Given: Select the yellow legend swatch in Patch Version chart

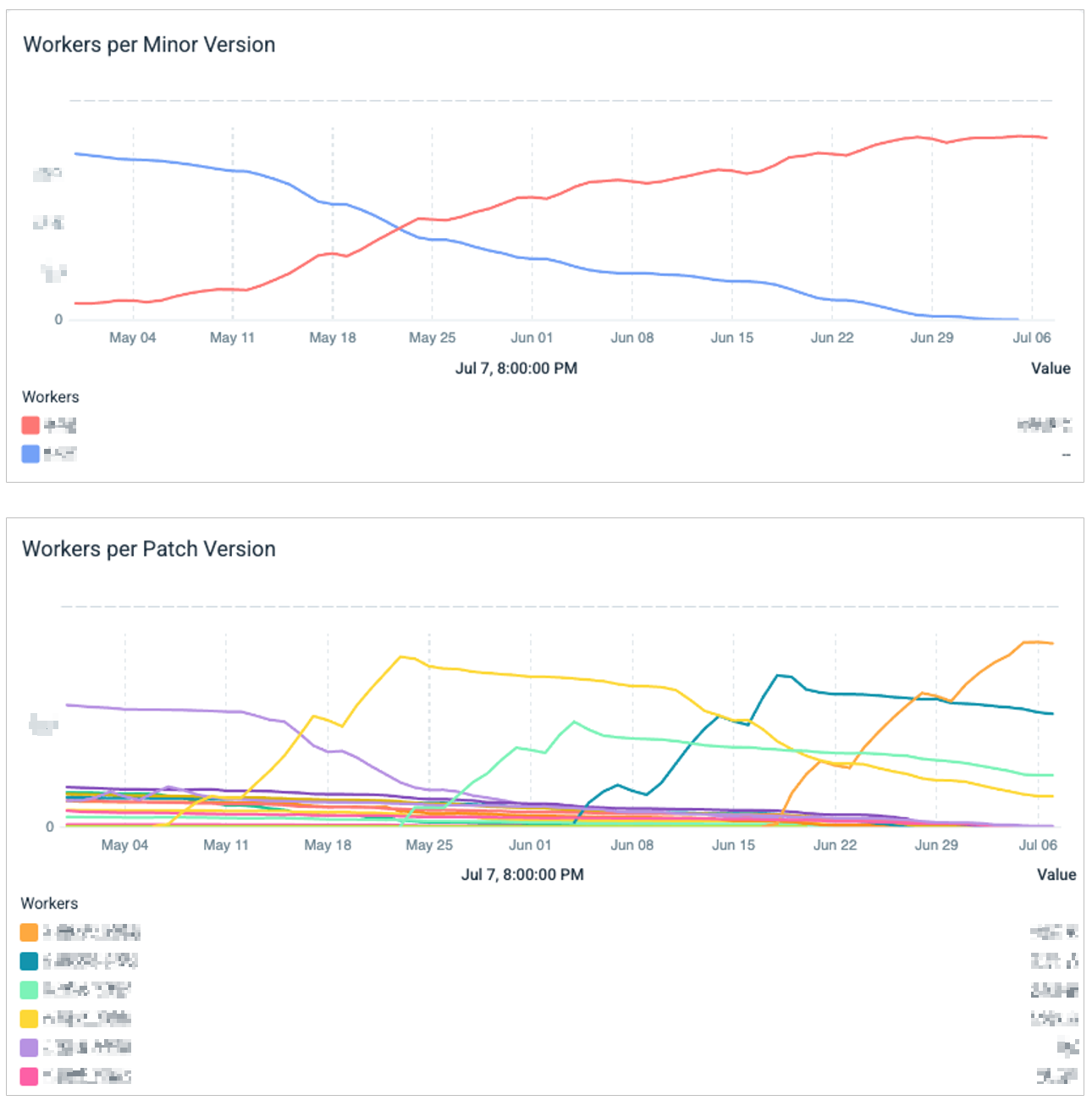Looking at the screenshot, I should [x=29, y=1019].
